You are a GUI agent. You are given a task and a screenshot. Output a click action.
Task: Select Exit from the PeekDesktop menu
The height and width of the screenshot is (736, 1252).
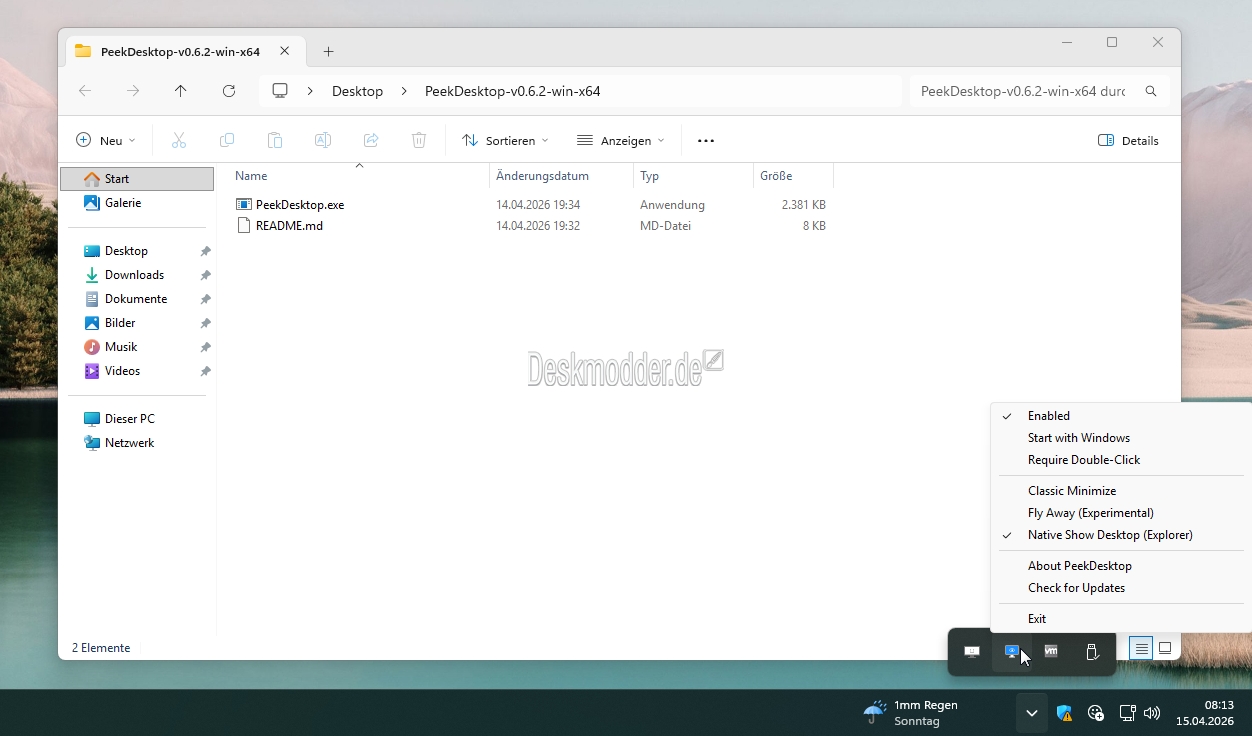click(1037, 619)
